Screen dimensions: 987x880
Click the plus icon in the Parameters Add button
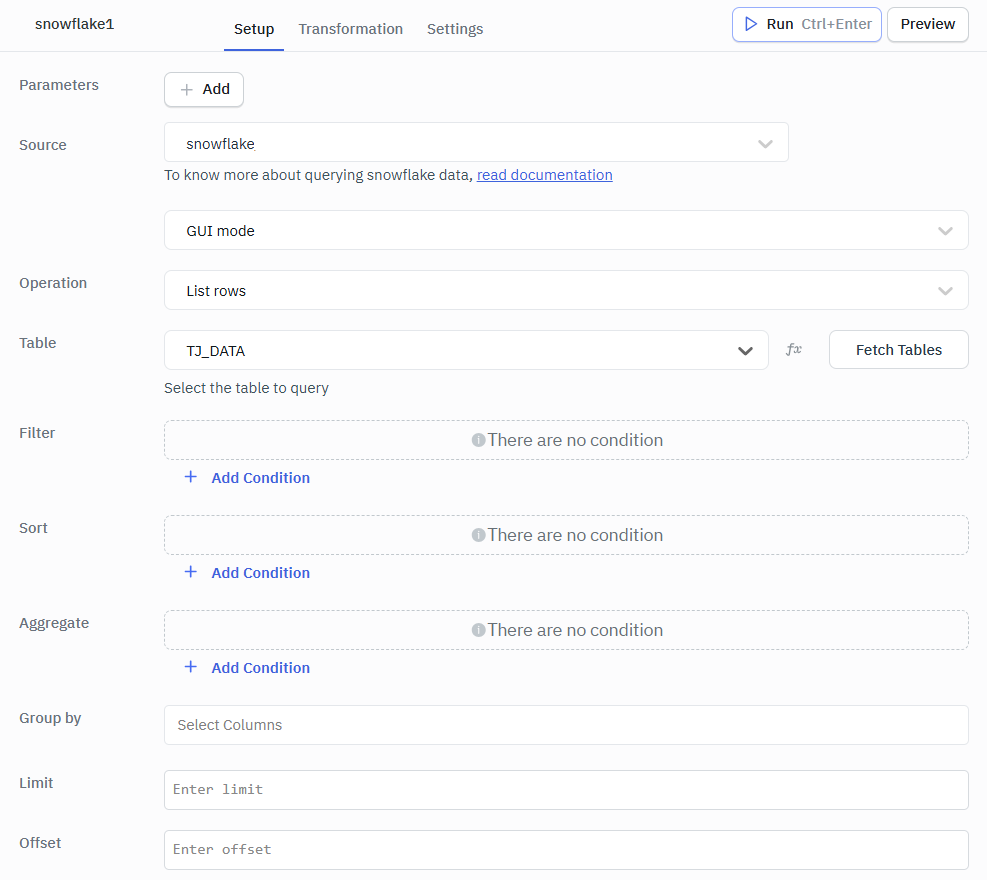[186, 90]
